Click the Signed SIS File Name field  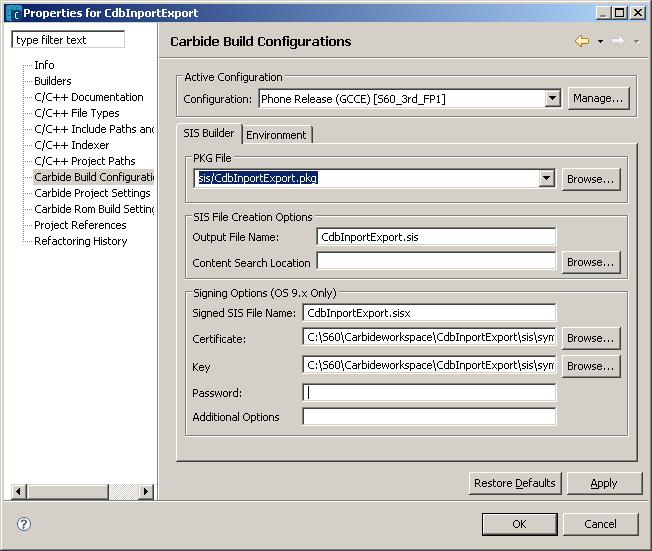coord(429,313)
